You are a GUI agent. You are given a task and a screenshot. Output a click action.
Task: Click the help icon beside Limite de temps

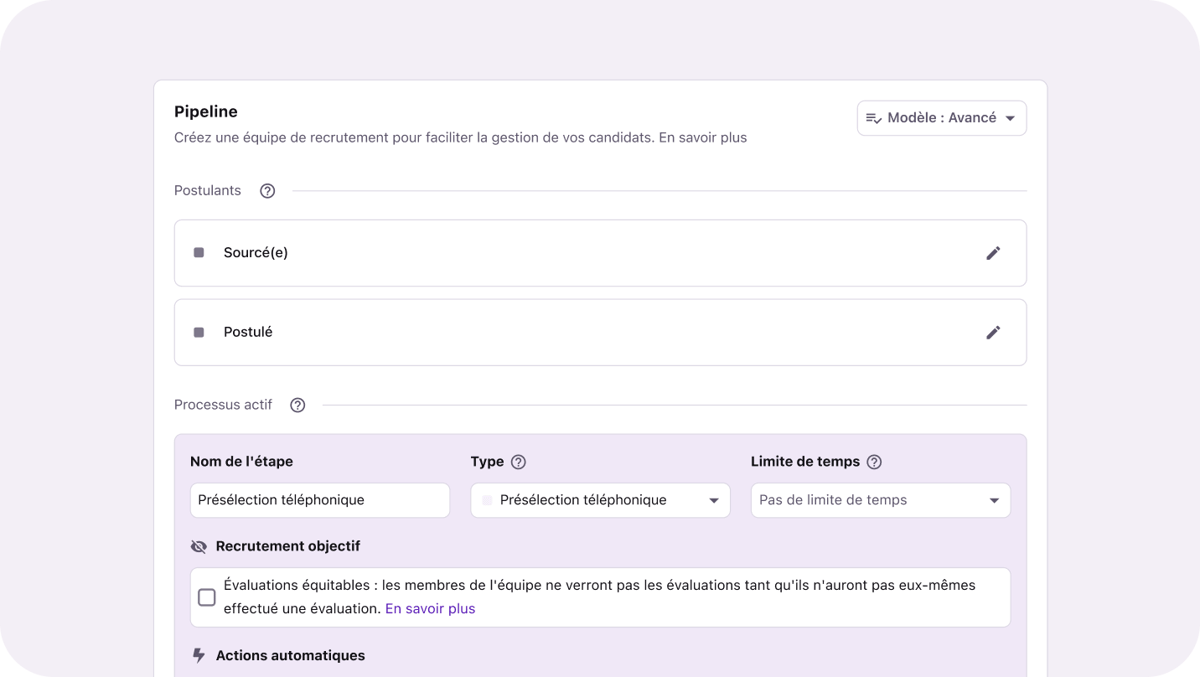874,462
